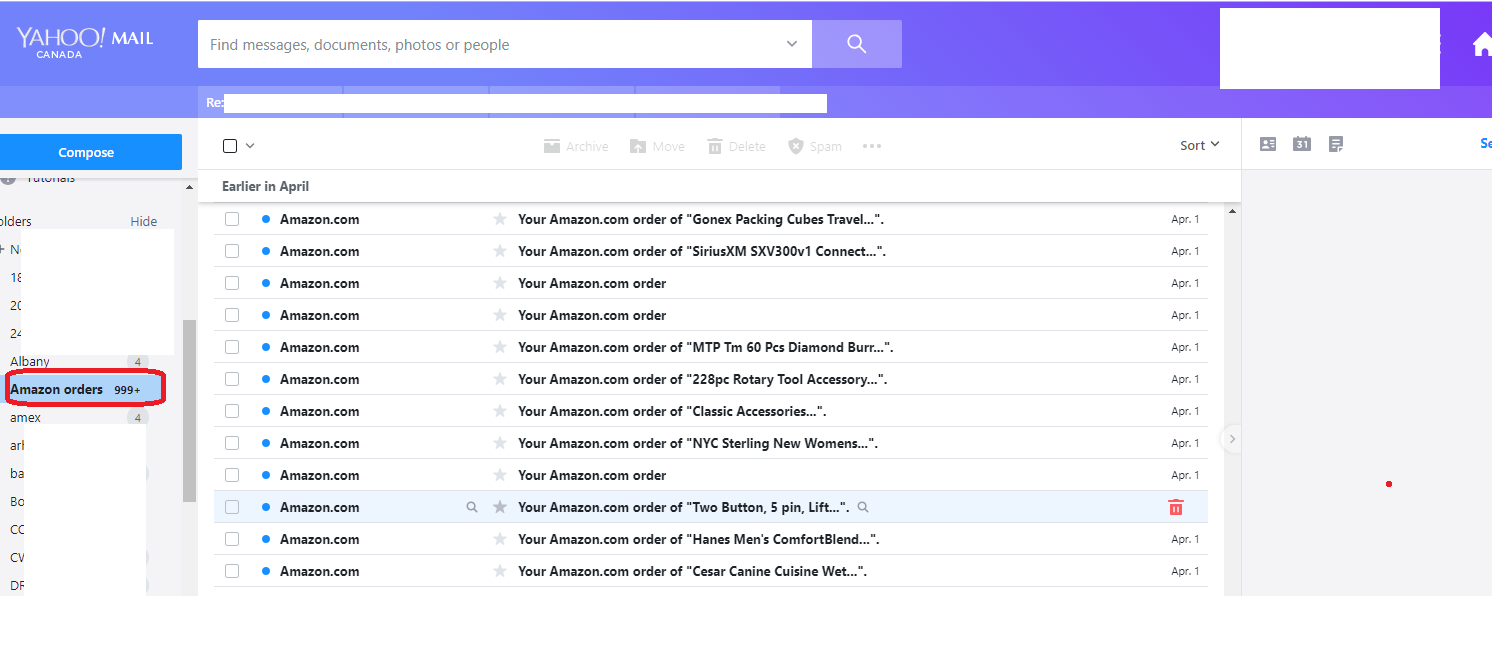Toggle the select-all messages checkbox

tap(230, 146)
